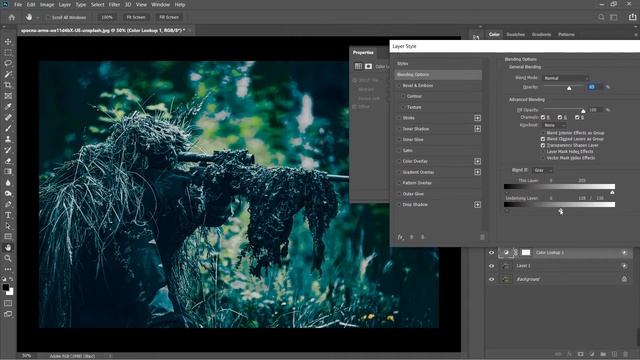The width and height of the screenshot is (640, 360).
Task: Select the Lasso tool
Action: pyautogui.click(x=8, y=63)
